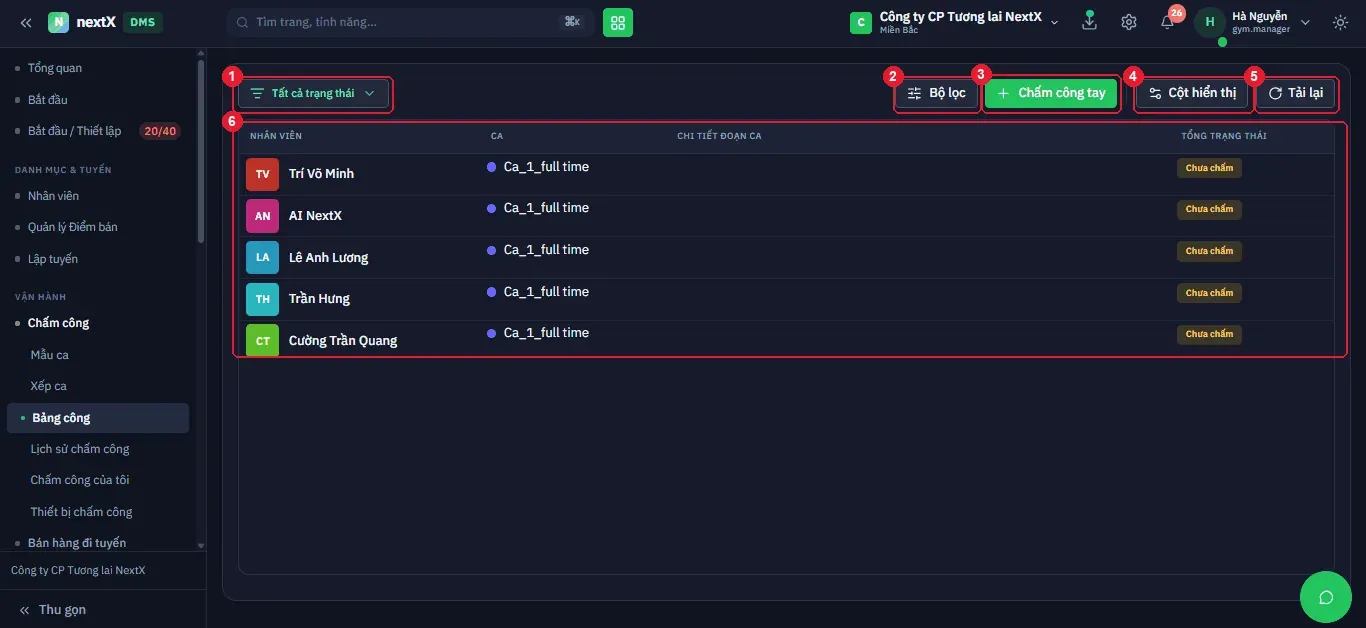Click the LA avatar for Lê Anh Lương
The height and width of the screenshot is (628, 1366).
point(262,257)
